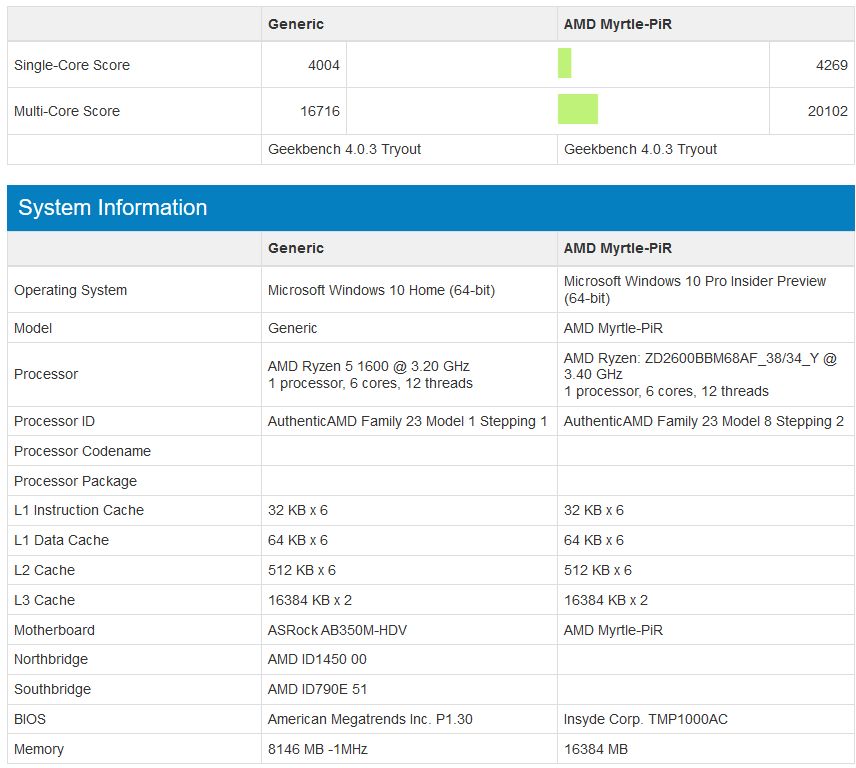The width and height of the screenshot is (856, 768).
Task: Select AMD Ryzen 5 1600 @ 3.20 GHz text
Action: [x=368, y=366]
